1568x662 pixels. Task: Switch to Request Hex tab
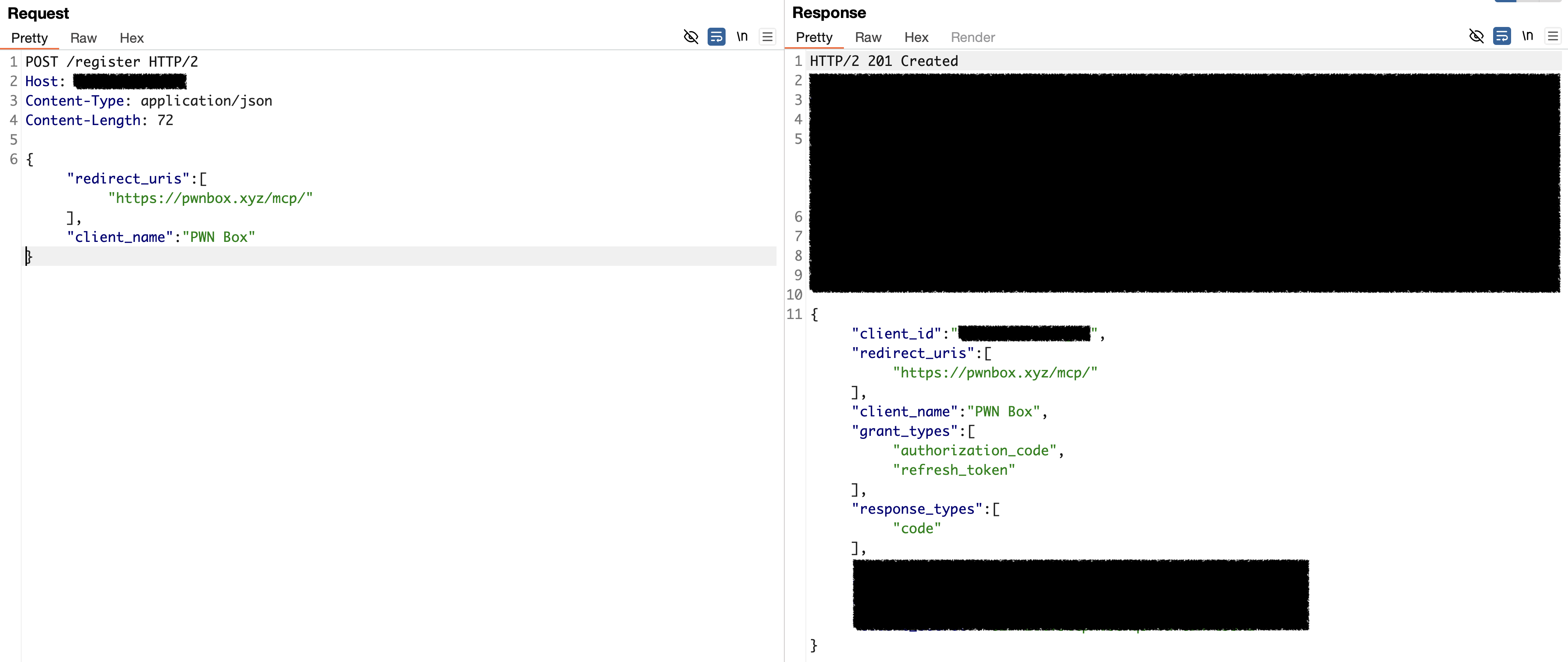click(x=131, y=38)
